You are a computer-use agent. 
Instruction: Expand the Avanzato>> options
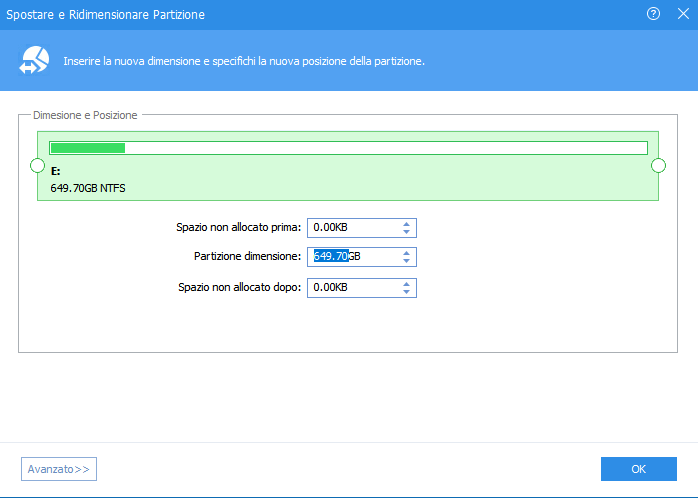pyautogui.click(x=59, y=469)
